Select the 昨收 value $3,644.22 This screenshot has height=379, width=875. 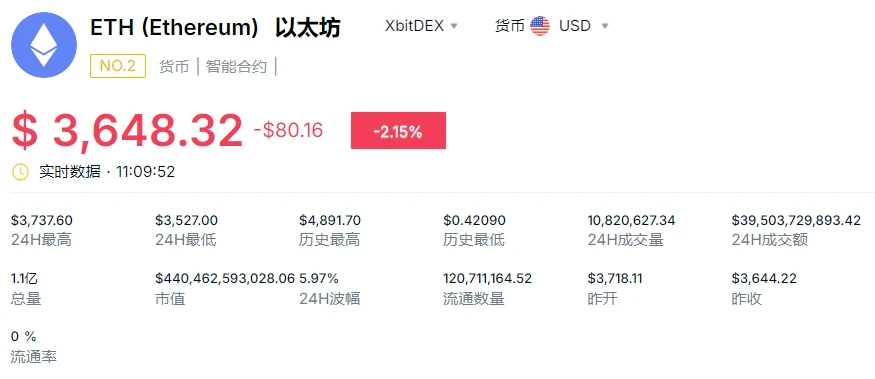[764, 278]
